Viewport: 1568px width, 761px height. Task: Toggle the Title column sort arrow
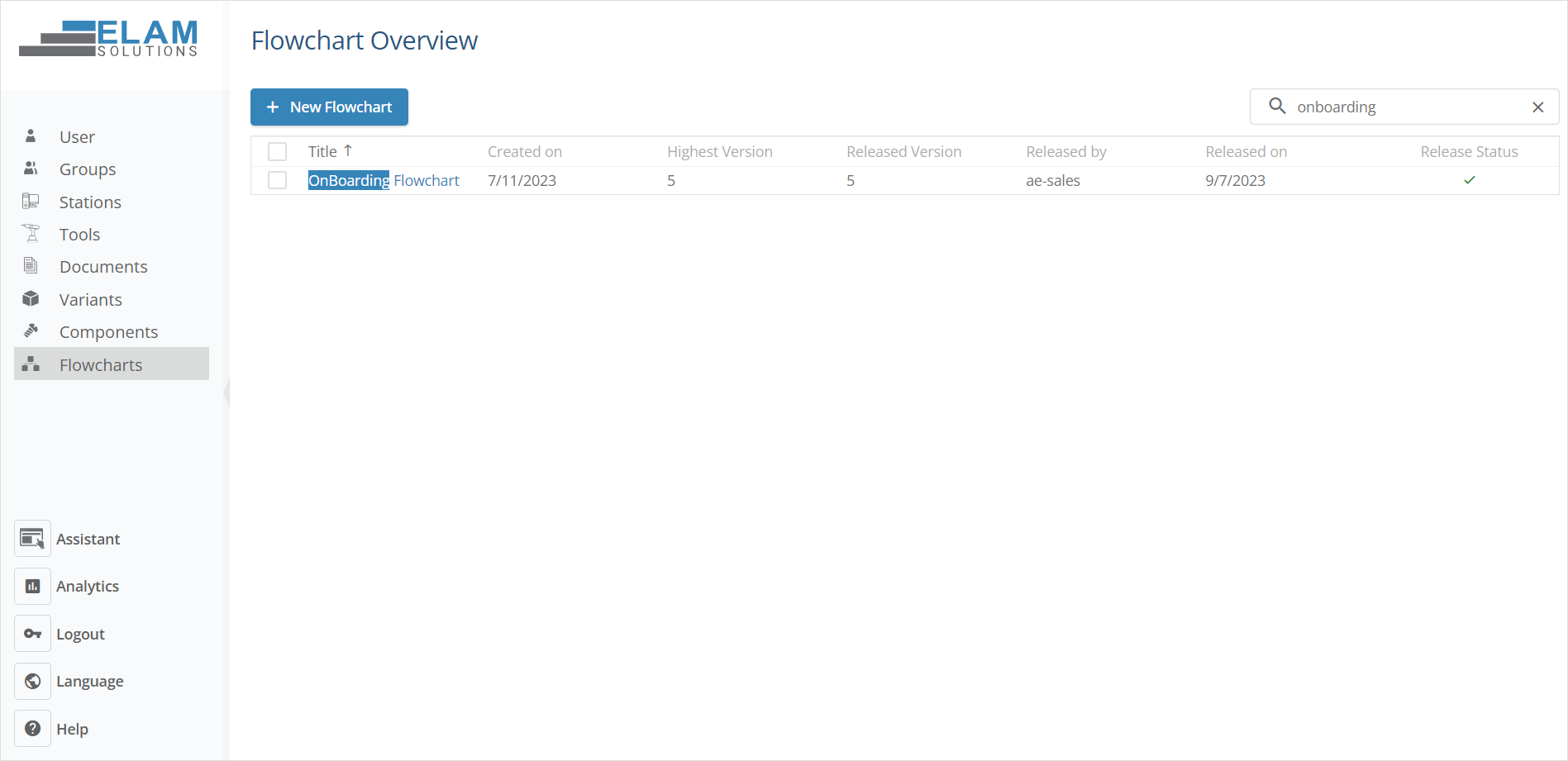pos(349,150)
